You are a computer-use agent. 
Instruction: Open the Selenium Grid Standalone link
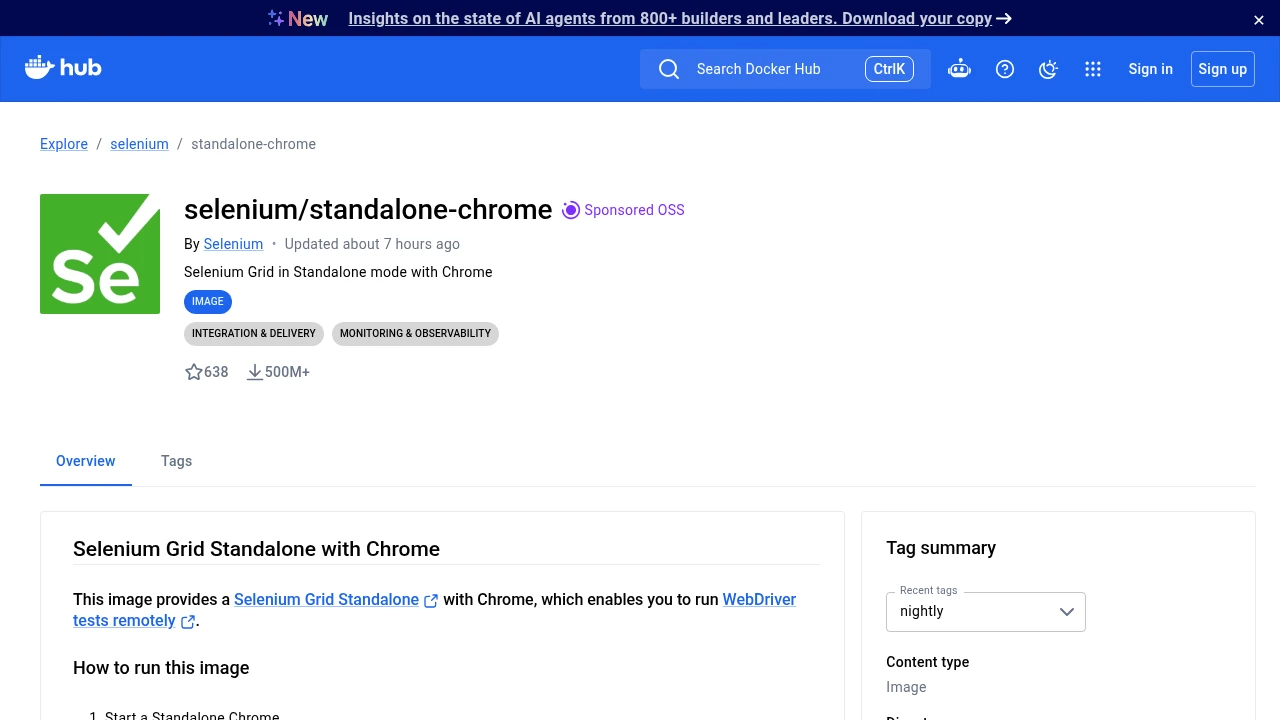click(x=326, y=600)
